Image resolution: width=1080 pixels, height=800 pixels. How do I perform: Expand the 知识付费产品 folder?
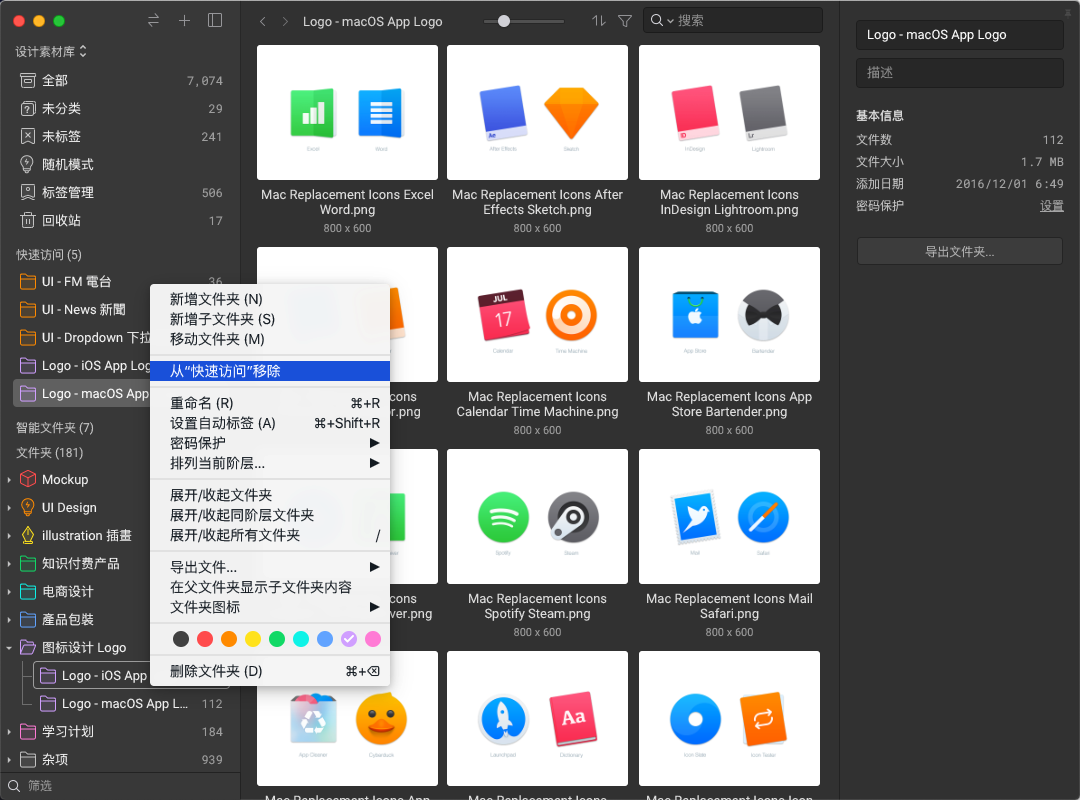click(x=9, y=564)
